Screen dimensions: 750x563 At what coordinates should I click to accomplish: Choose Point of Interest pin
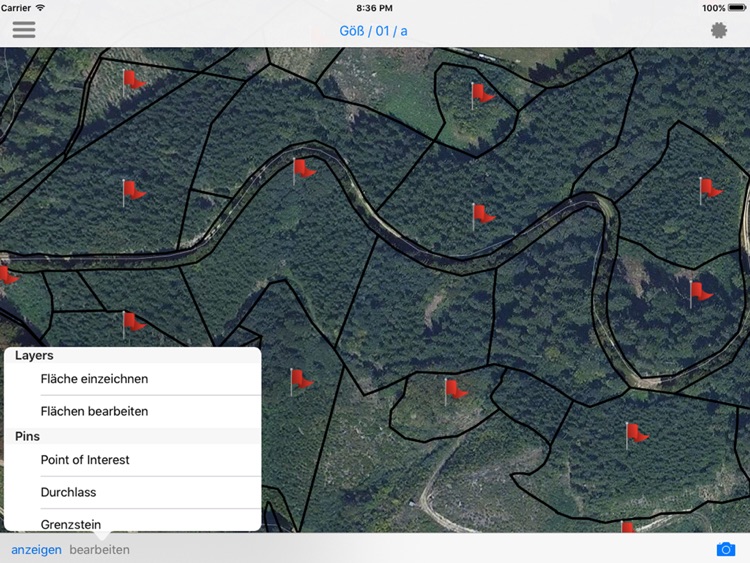(132, 460)
